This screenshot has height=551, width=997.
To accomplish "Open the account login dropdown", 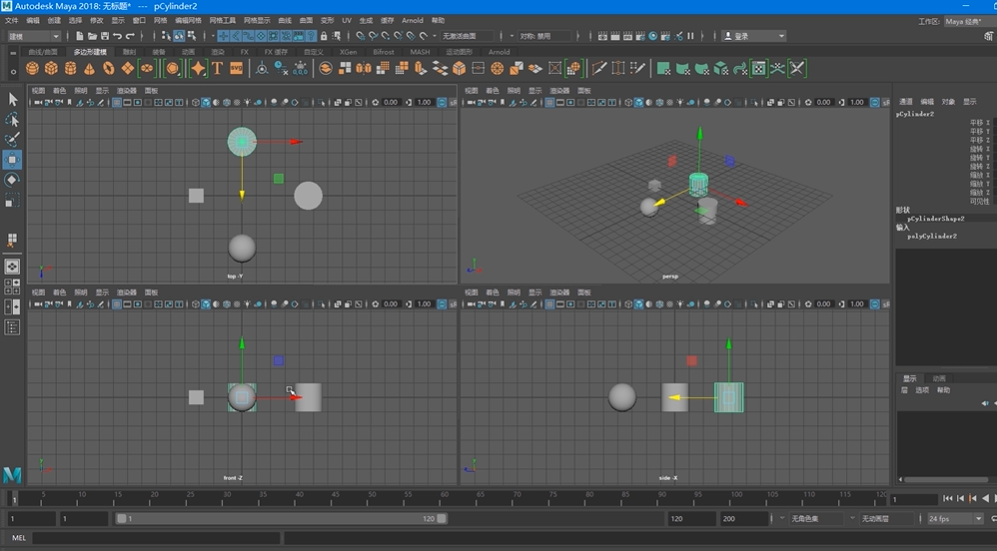I will (x=755, y=36).
